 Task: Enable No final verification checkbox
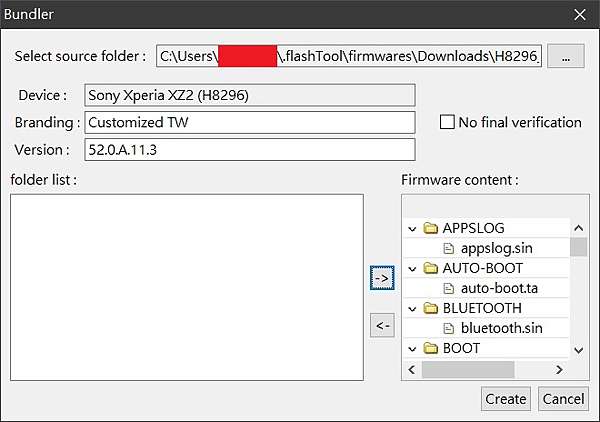coord(447,122)
